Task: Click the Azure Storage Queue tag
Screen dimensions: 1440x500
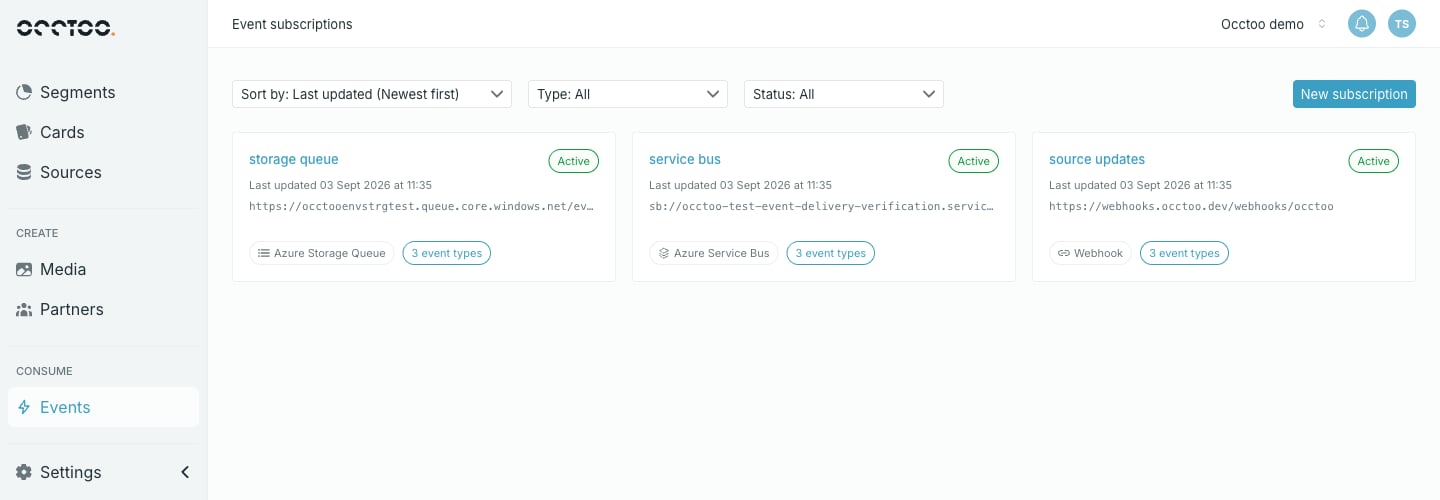Action: point(322,253)
